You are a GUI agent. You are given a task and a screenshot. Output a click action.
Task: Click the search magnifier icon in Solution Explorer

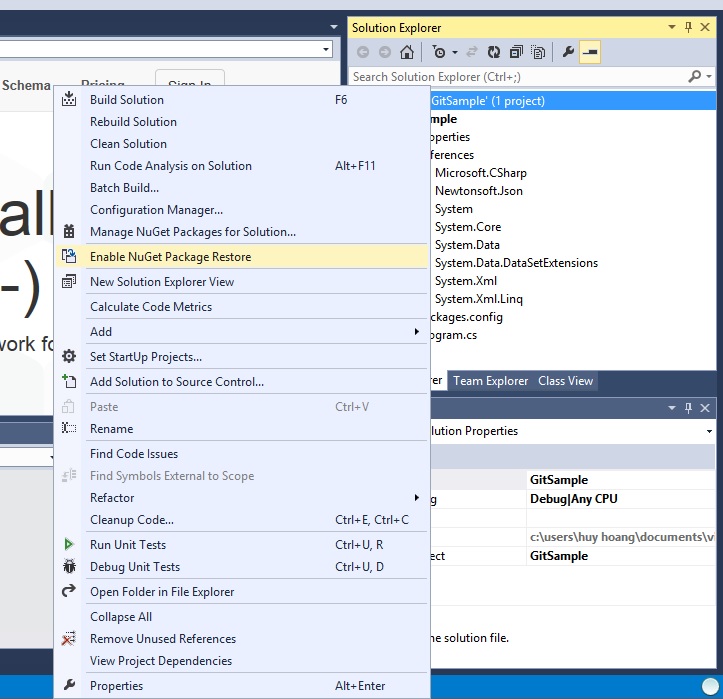pos(695,77)
